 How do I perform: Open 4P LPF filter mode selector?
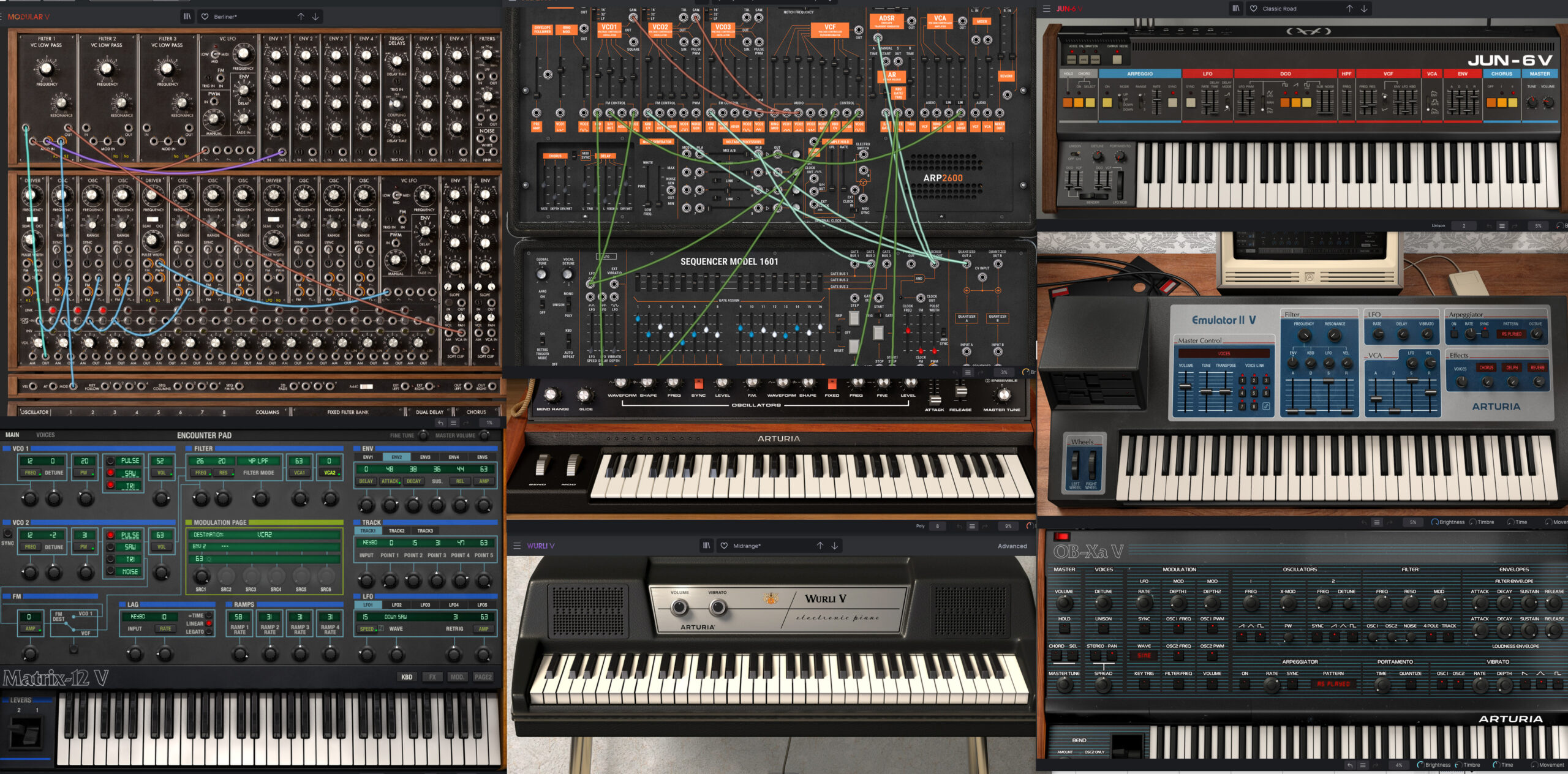coord(258,460)
